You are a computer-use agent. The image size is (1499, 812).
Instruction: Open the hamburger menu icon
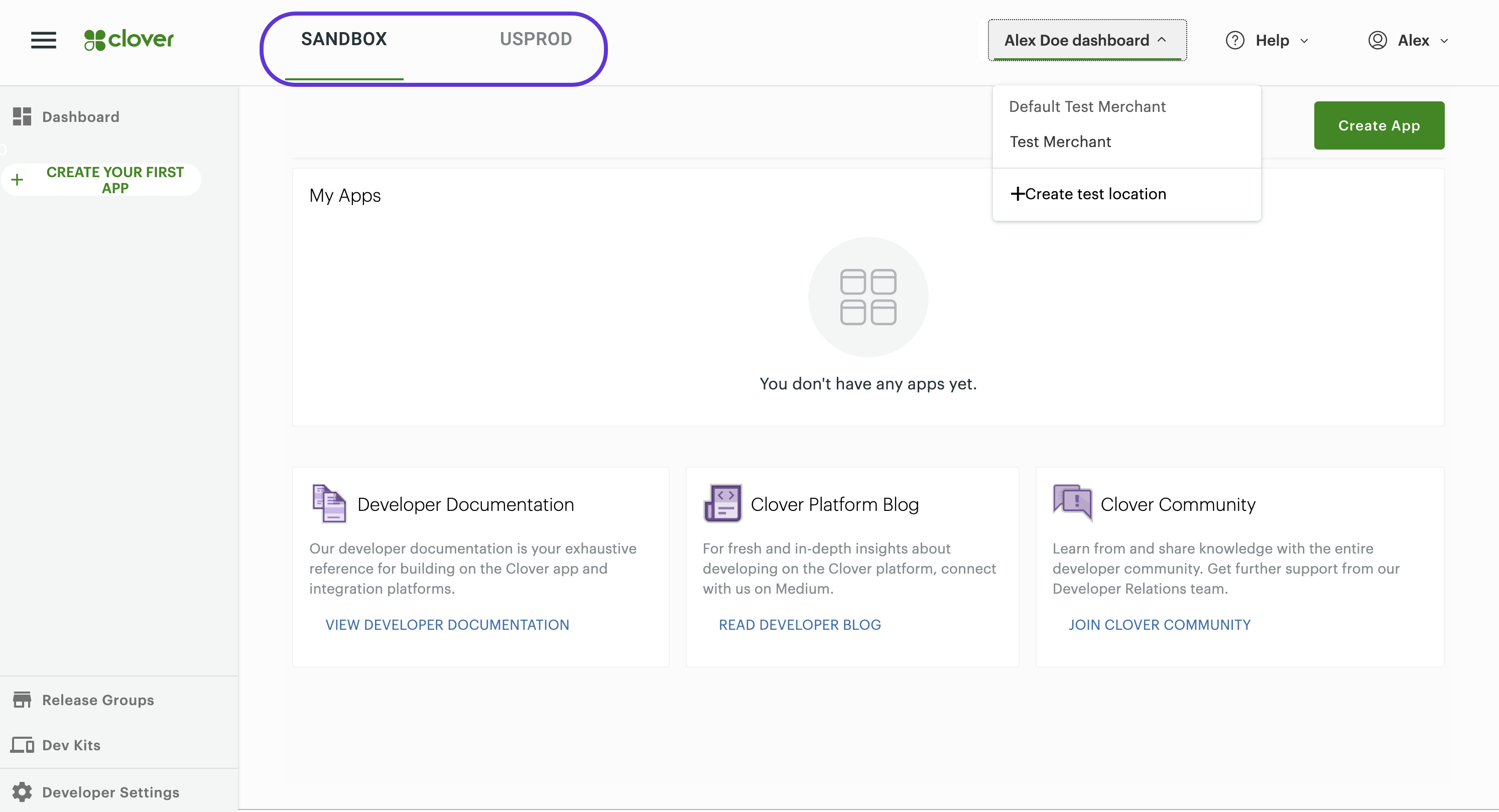click(44, 40)
